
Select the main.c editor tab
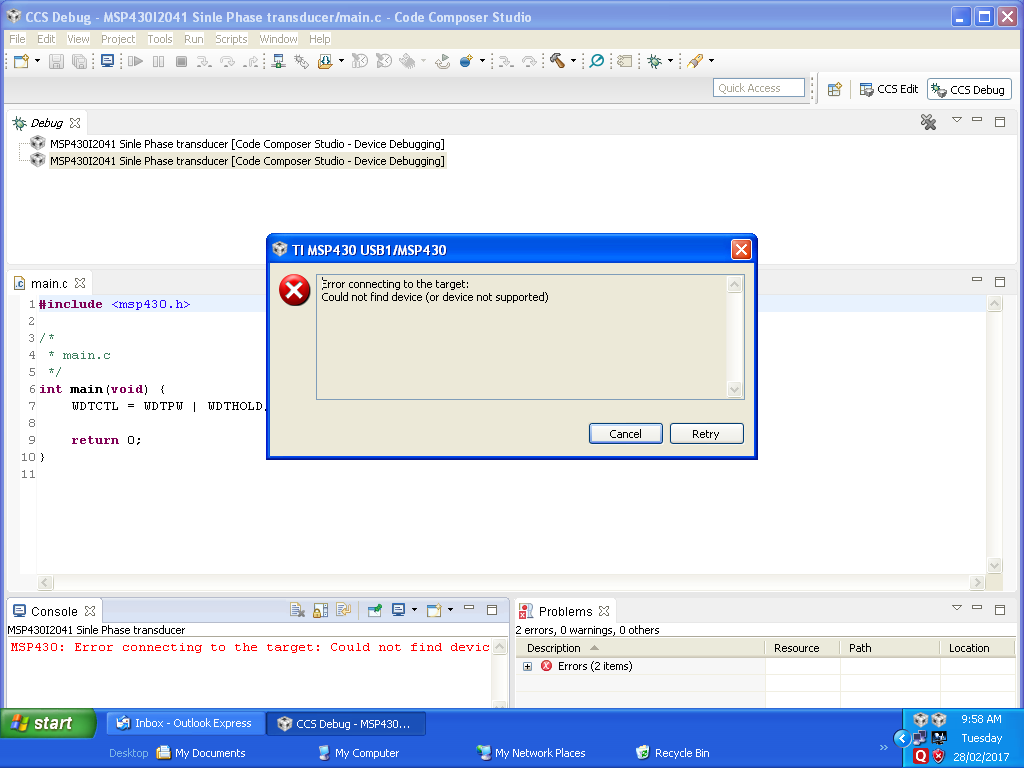[x=49, y=283]
